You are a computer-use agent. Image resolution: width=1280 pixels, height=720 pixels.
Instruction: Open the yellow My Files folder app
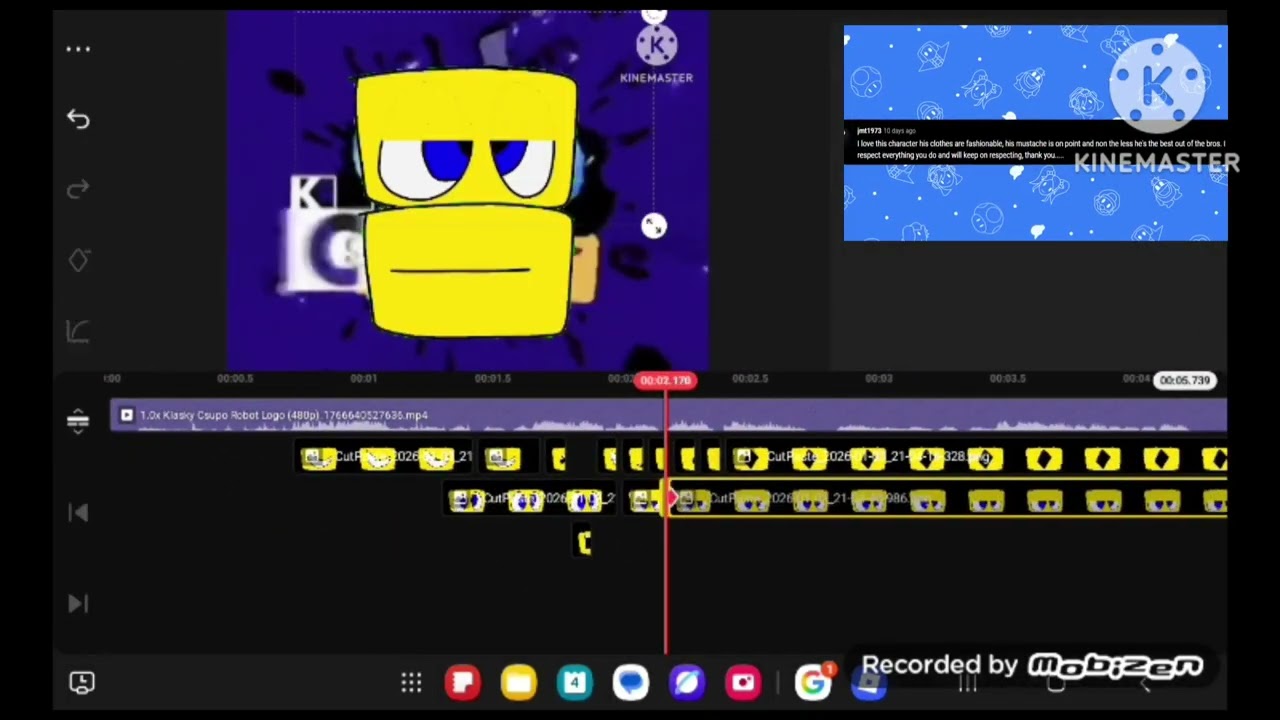click(x=519, y=683)
